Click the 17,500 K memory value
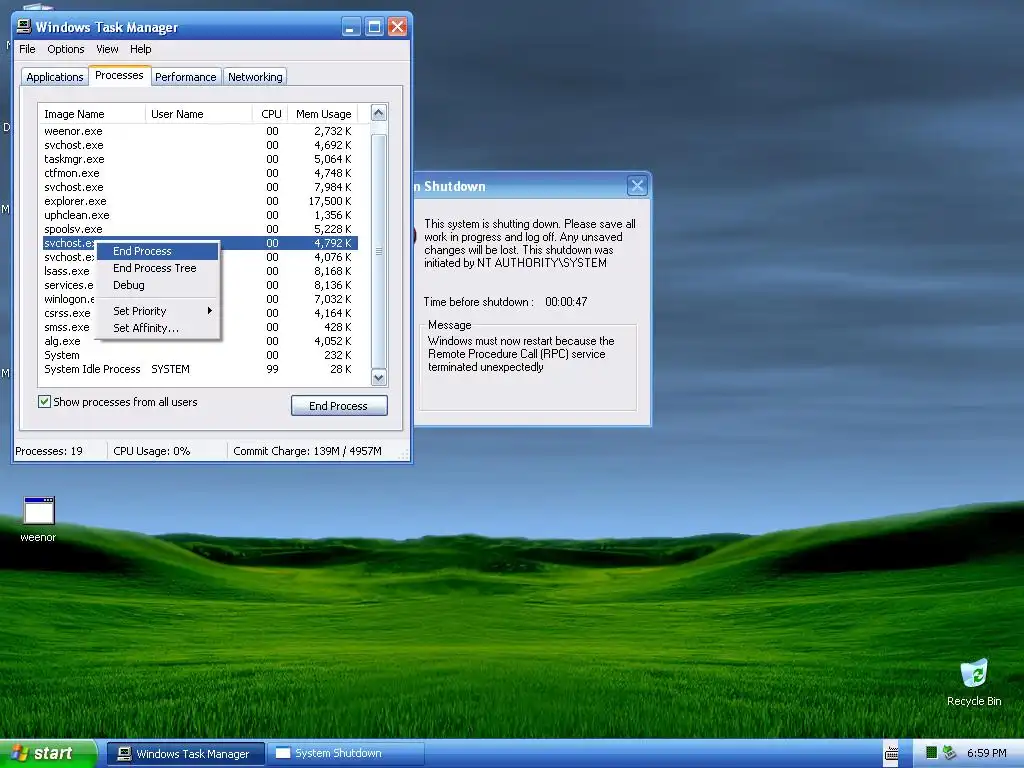Image resolution: width=1024 pixels, height=768 pixels. click(330, 201)
